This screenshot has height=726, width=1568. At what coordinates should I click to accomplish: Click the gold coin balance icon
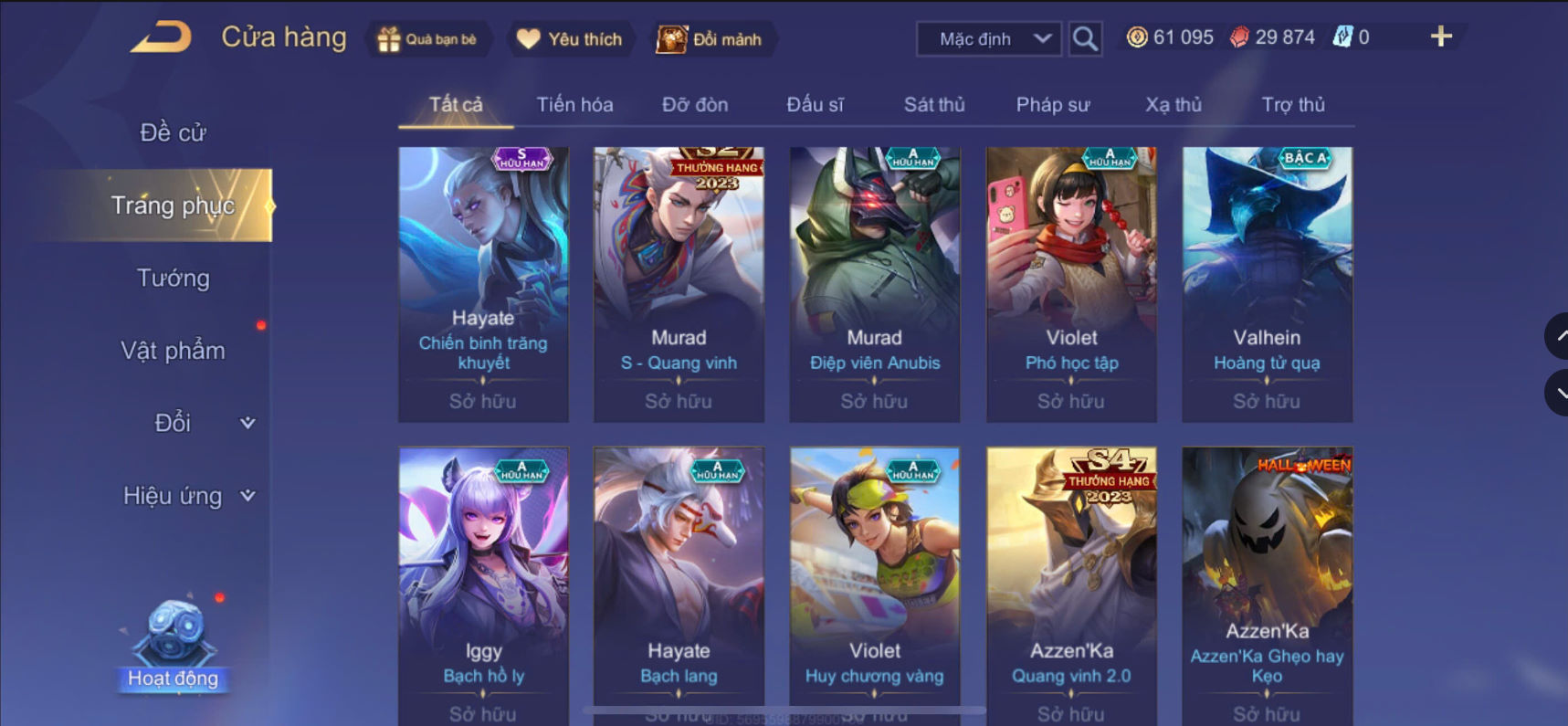(x=1136, y=37)
